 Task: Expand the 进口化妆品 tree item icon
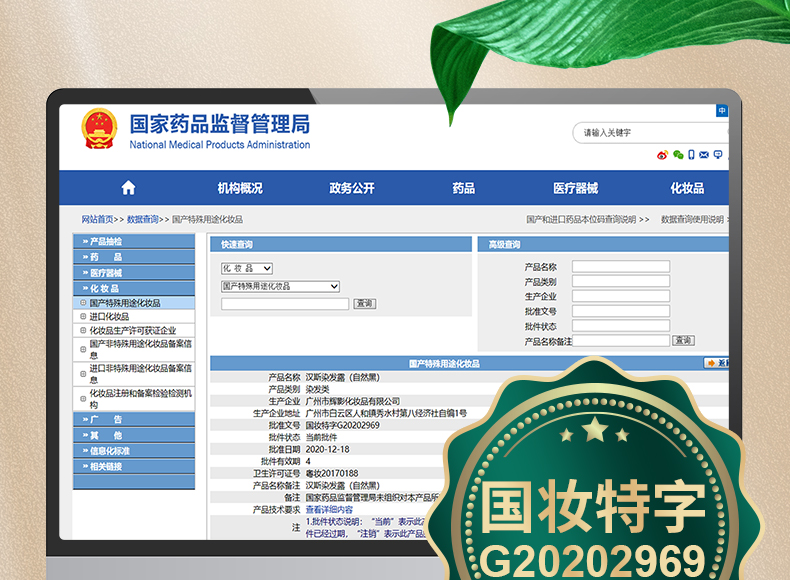click(83, 316)
